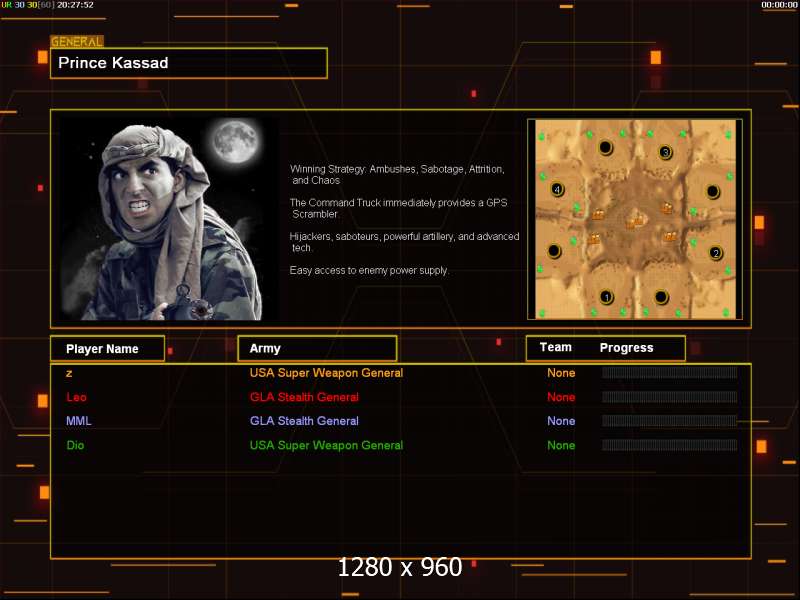
Task: Pick the unnumbered start slot above slot 2
Action: 713,192
